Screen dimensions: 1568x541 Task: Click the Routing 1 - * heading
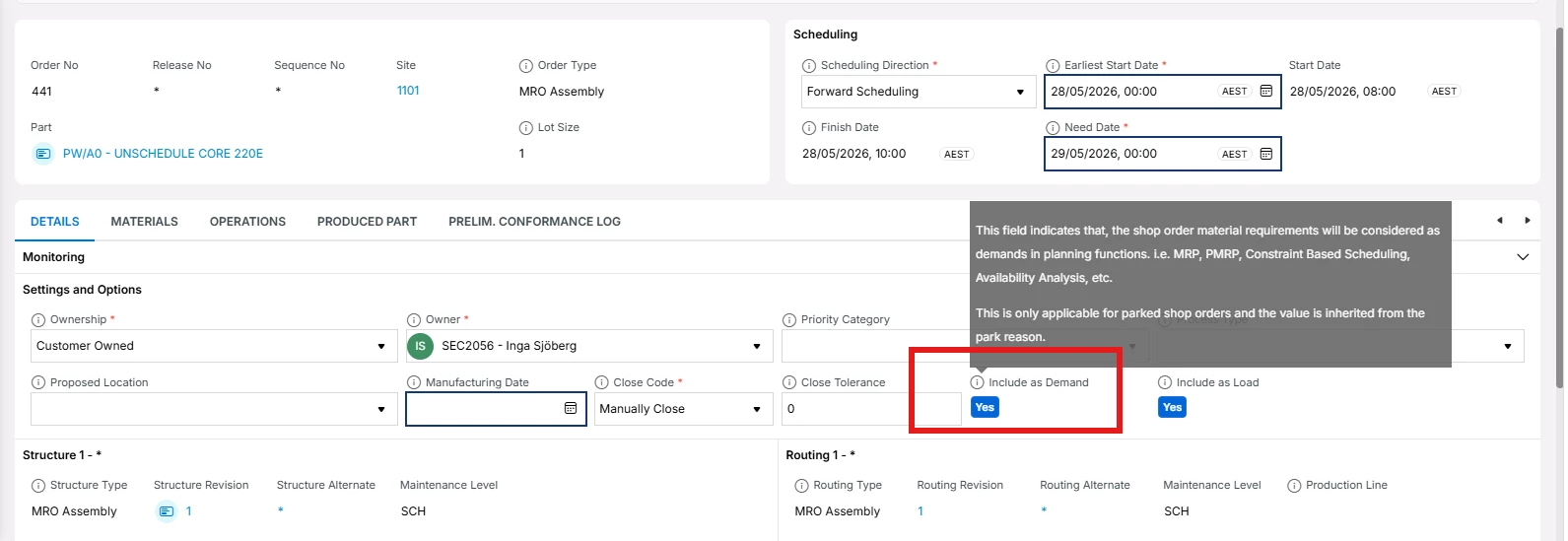820,455
